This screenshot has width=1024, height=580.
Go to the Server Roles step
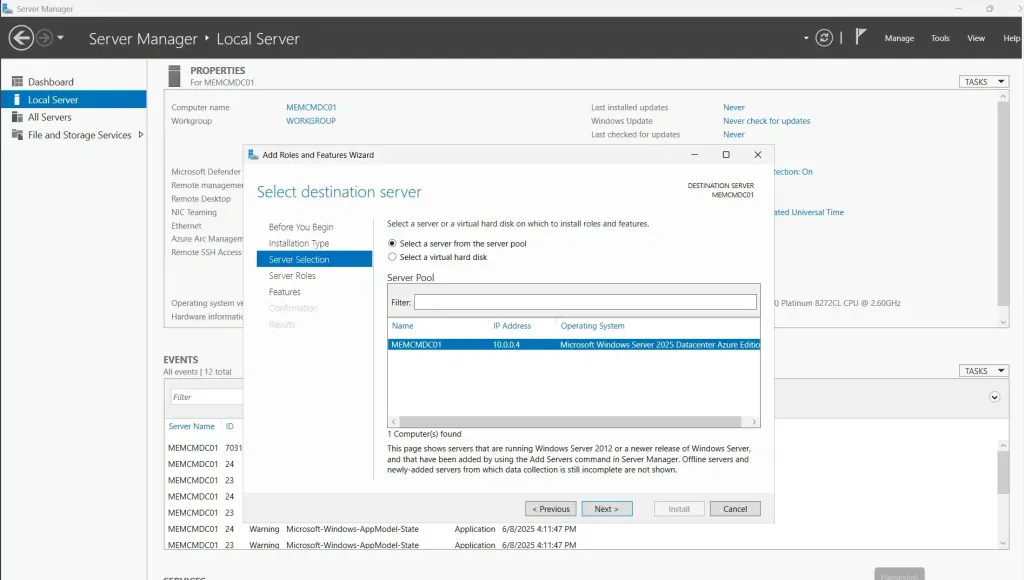pos(292,276)
